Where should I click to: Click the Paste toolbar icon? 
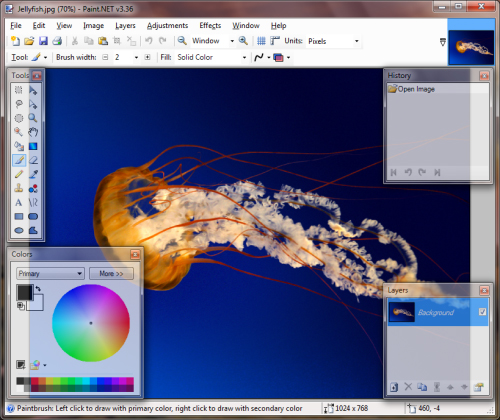(x=103, y=41)
